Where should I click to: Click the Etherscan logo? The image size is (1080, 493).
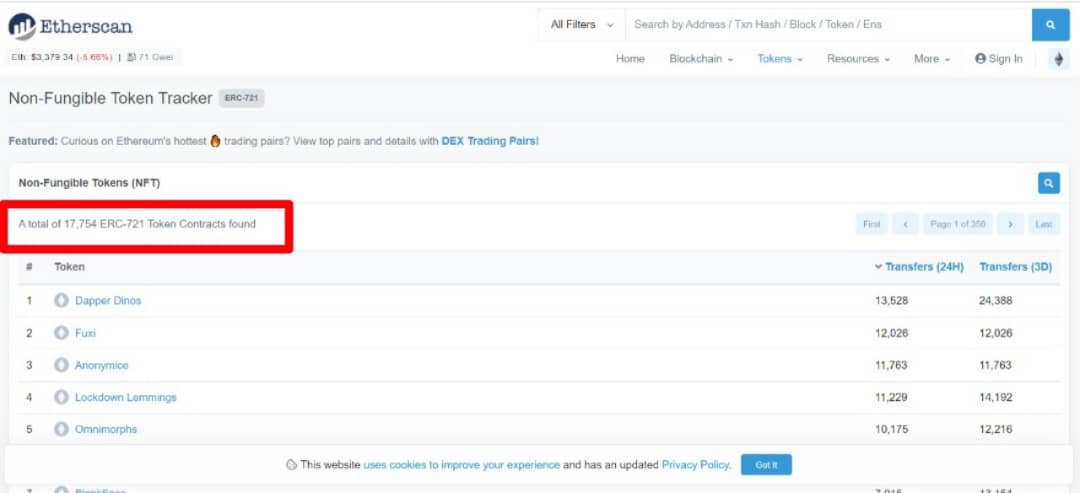click(x=70, y=27)
